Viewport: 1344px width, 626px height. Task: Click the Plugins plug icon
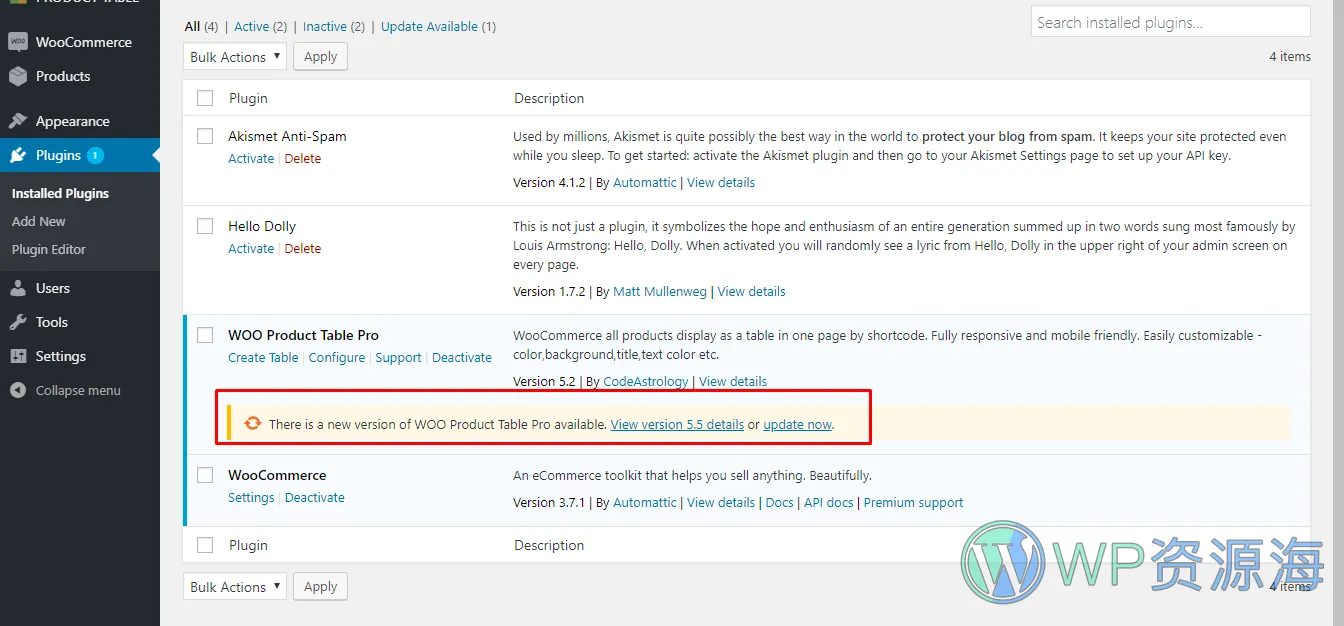[x=17, y=155]
